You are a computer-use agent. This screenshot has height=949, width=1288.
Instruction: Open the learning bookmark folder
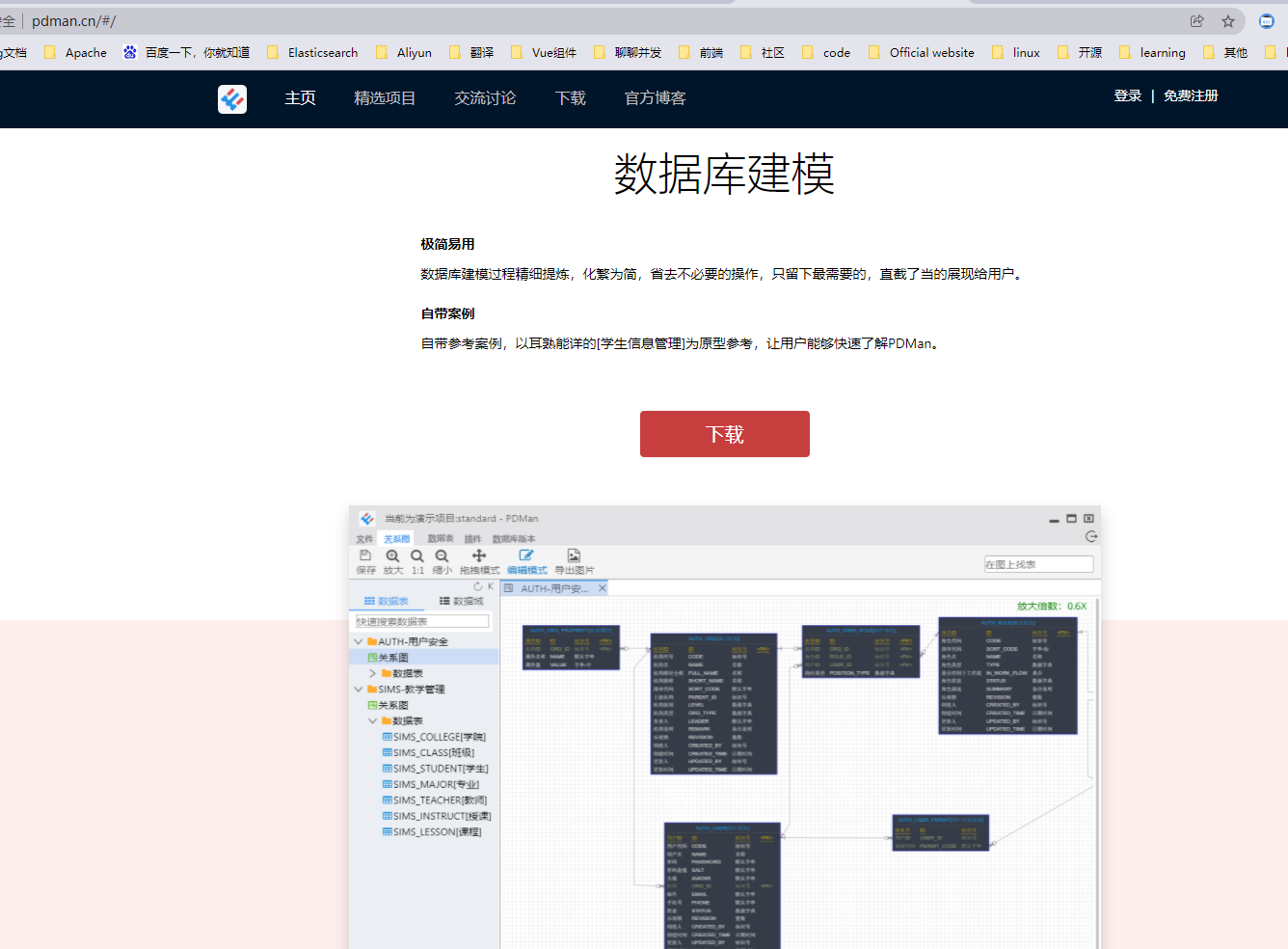click(x=1152, y=53)
